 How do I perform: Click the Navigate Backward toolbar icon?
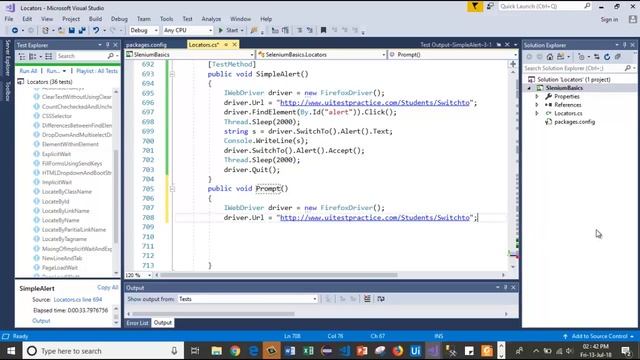point(15,30)
